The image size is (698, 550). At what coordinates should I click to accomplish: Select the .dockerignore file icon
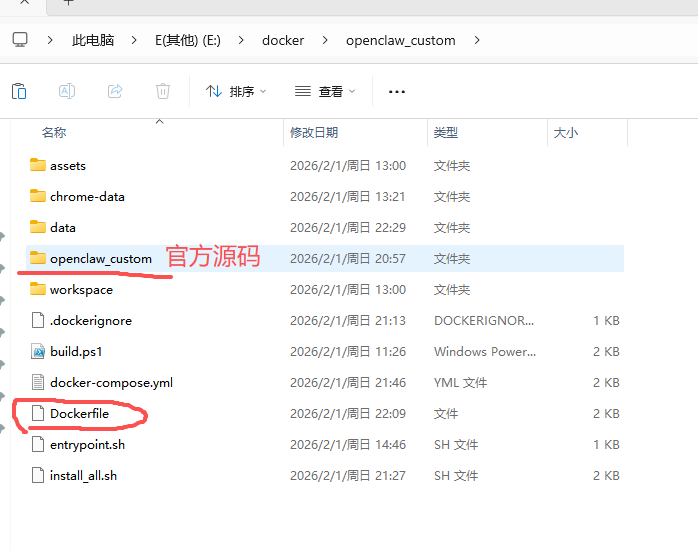38,320
